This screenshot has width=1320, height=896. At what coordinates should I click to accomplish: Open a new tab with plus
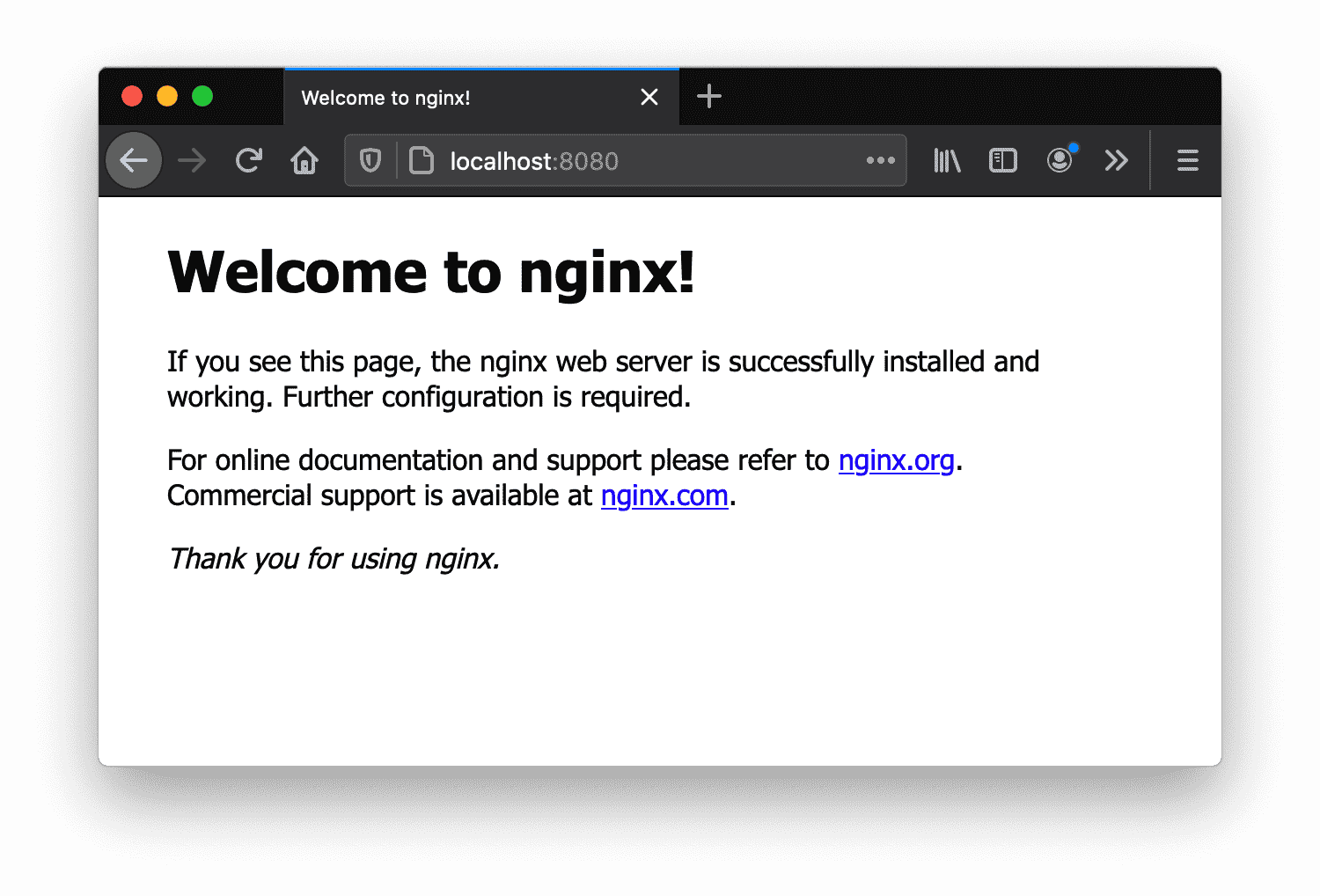pos(709,96)
